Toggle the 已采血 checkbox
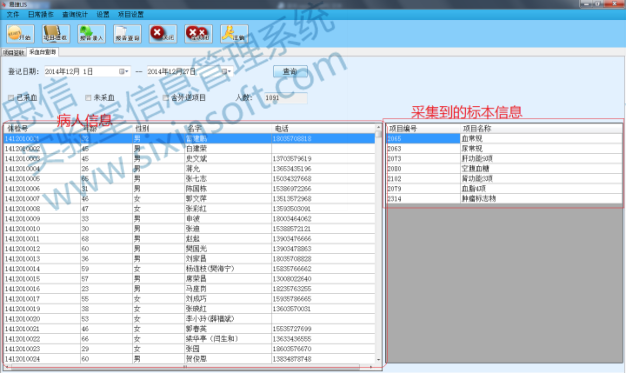Image resolution: width=627 pixels, height=373 pixels. 11,98
